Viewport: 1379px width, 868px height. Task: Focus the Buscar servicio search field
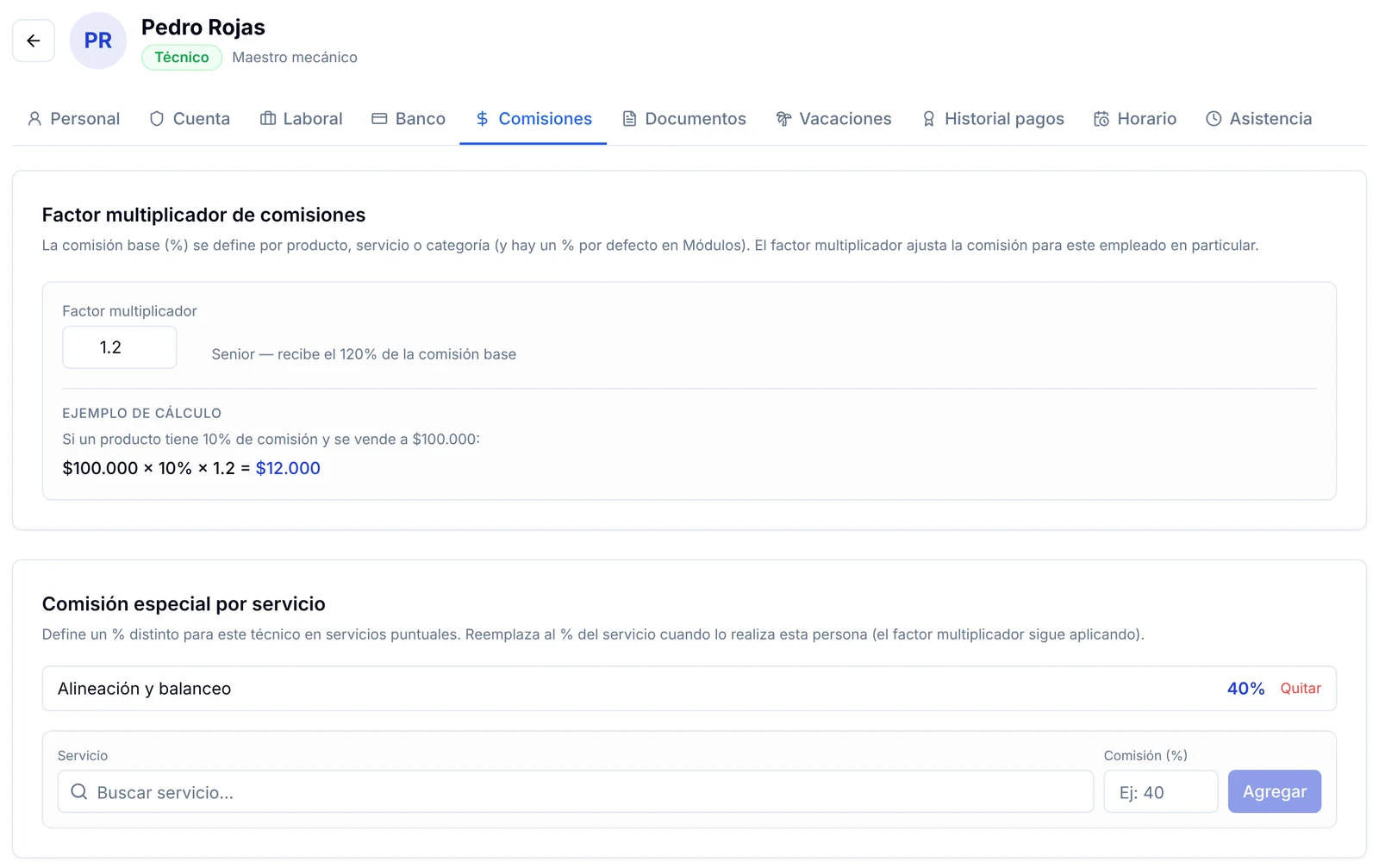pos(576,791)
